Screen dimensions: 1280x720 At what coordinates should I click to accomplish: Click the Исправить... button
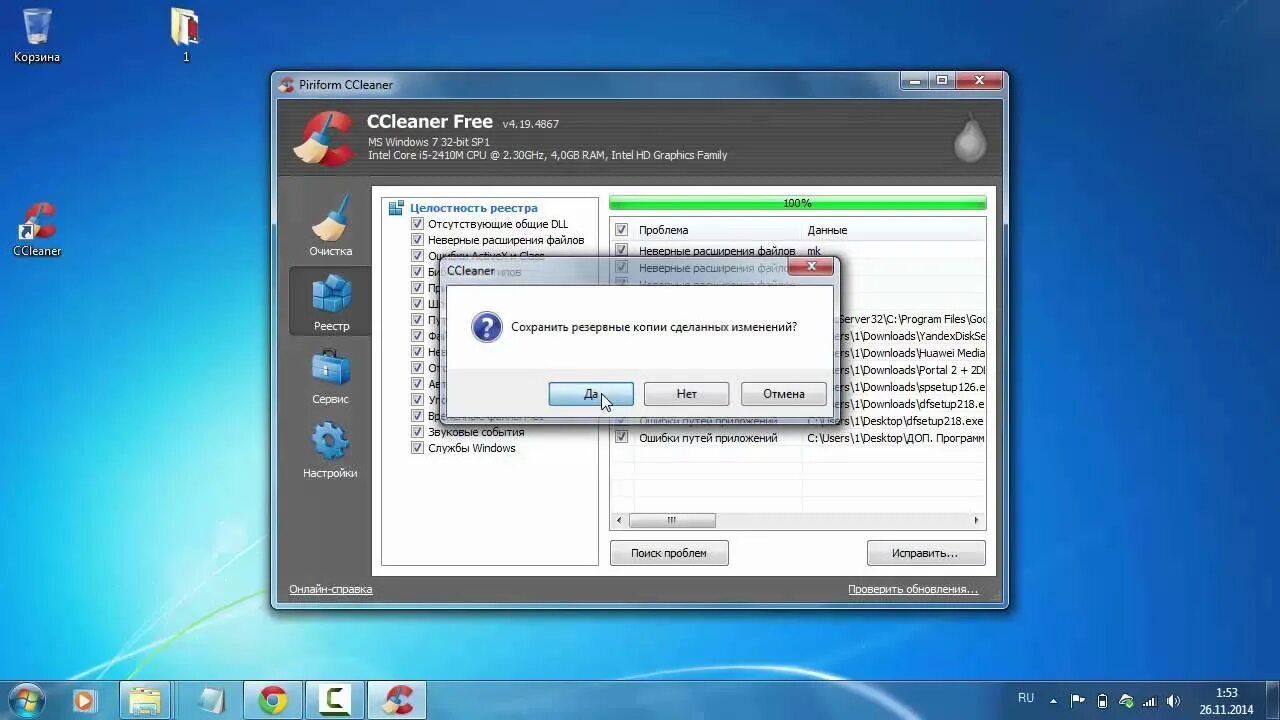[x=926, y=553]
